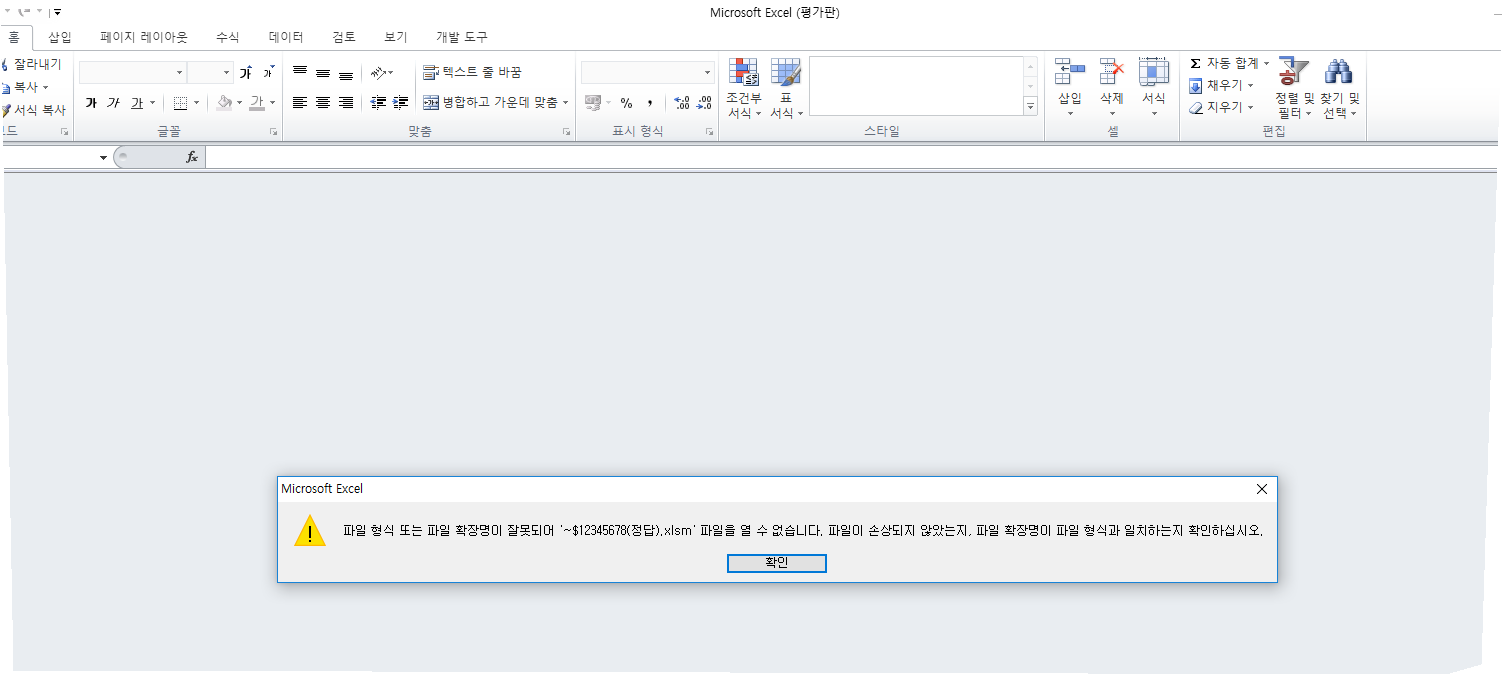Increase indent icon
Viewport: 1503px width, 675px height.
coord(401,103)
